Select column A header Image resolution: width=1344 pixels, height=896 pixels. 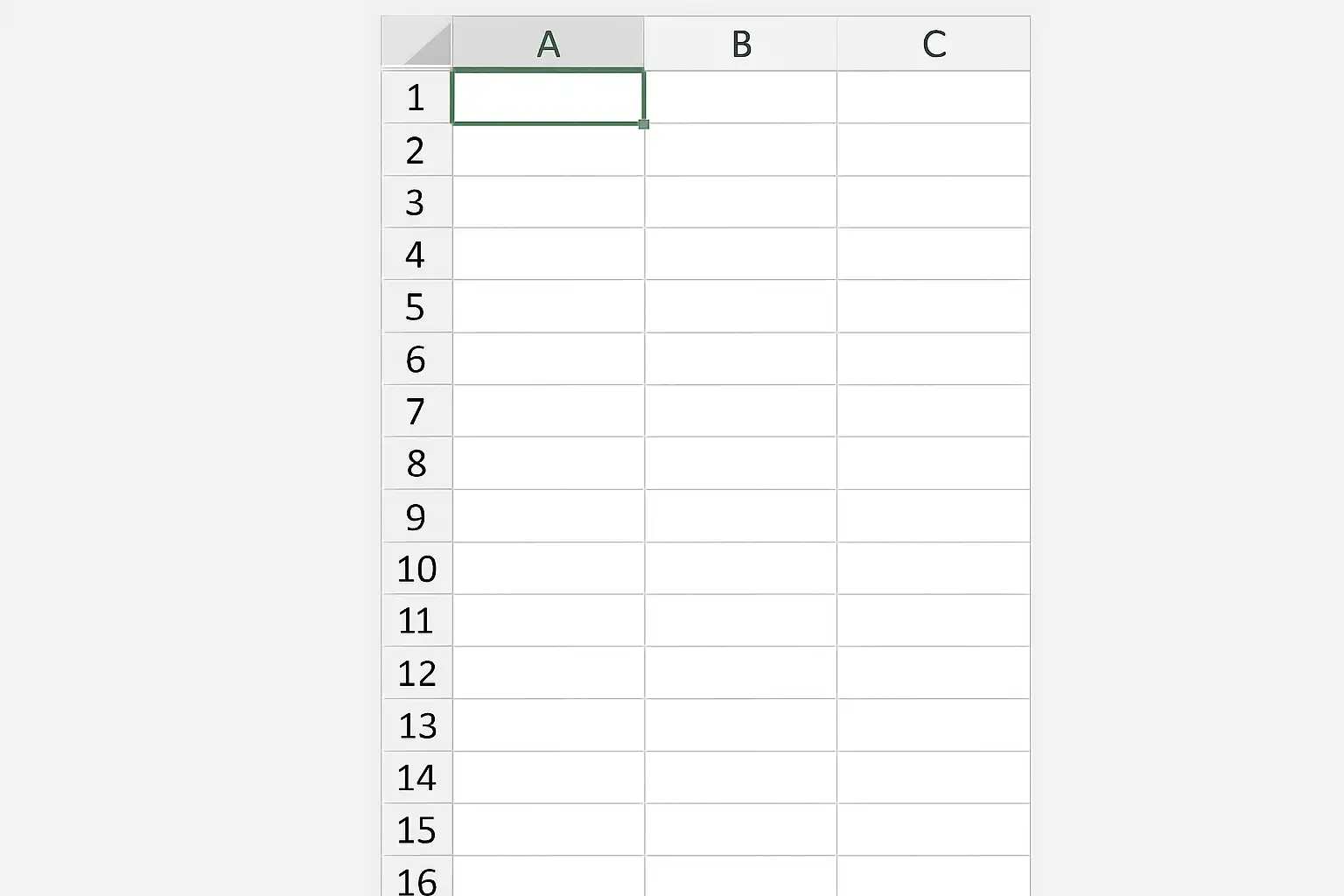point(548,42)
